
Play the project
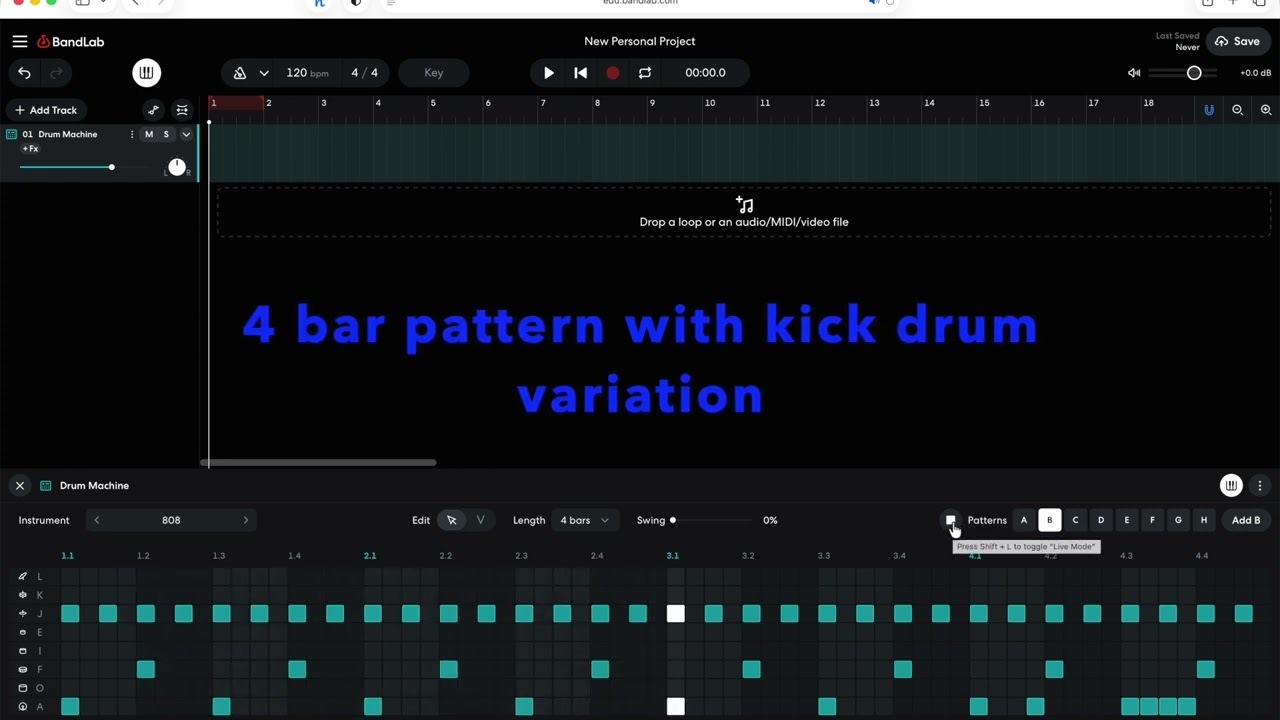pyautogui.click(x=548, y=73)
